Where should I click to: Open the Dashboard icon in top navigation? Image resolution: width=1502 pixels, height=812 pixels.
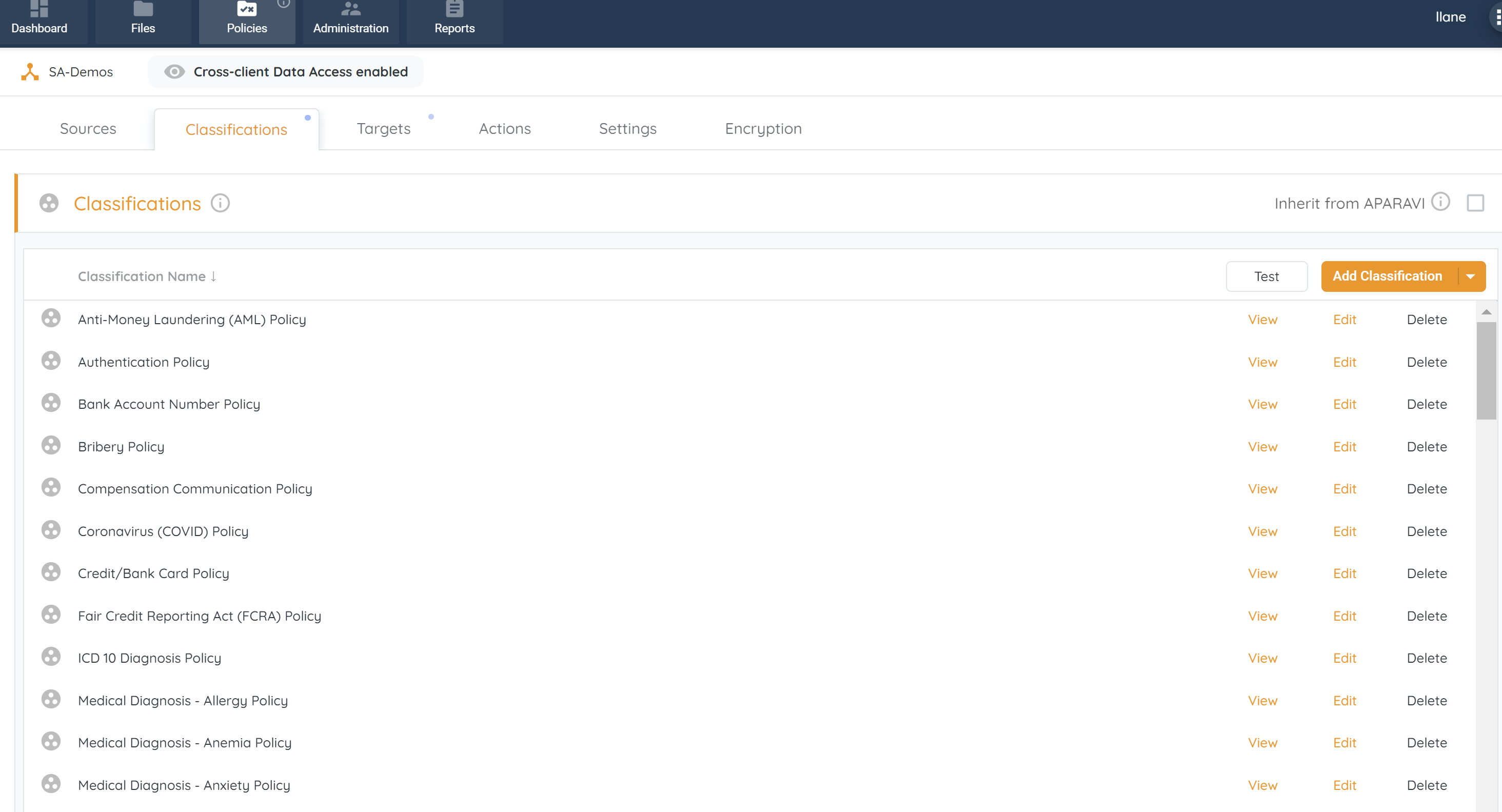tap(38, 9)
